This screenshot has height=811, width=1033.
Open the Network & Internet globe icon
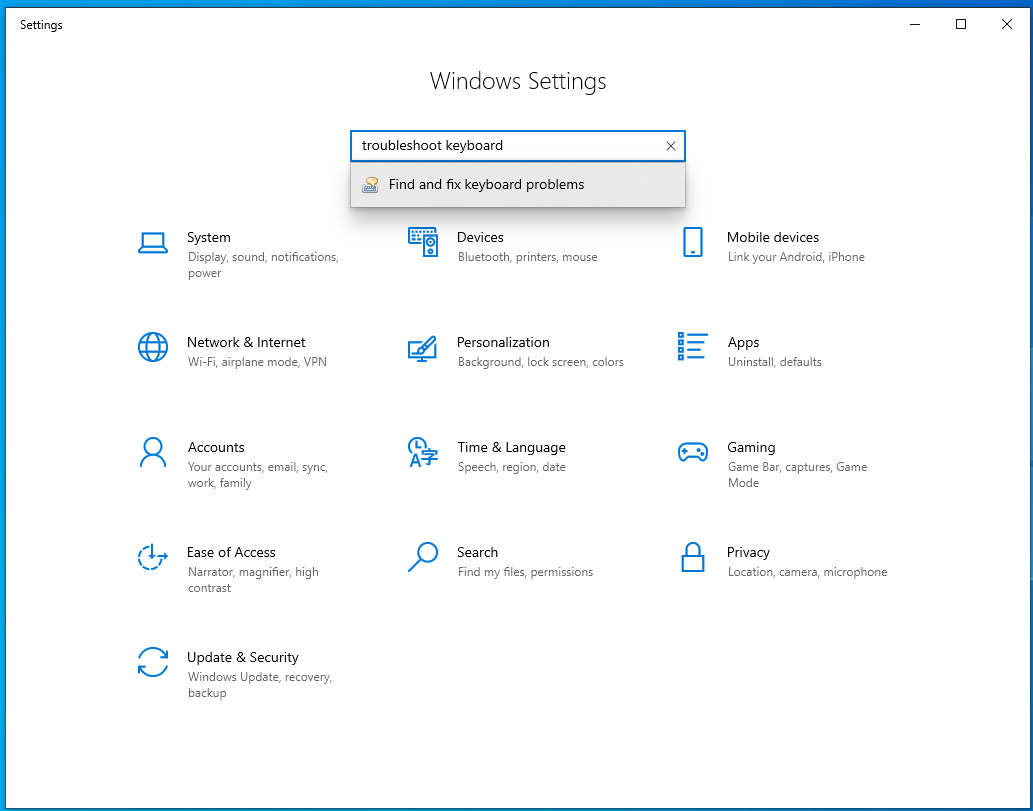[x=152, y=347]
